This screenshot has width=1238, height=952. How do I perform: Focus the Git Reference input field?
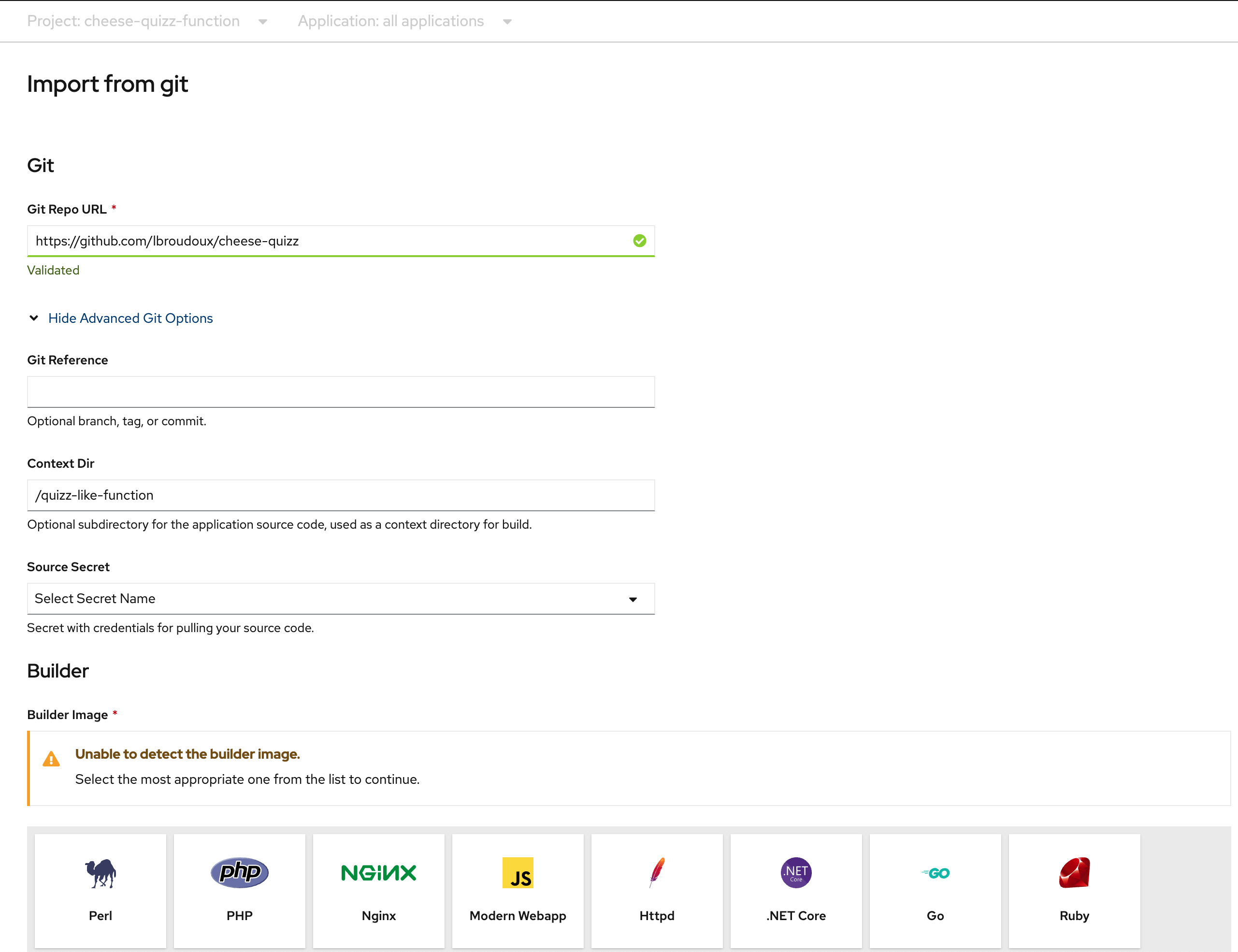[341, 391]
